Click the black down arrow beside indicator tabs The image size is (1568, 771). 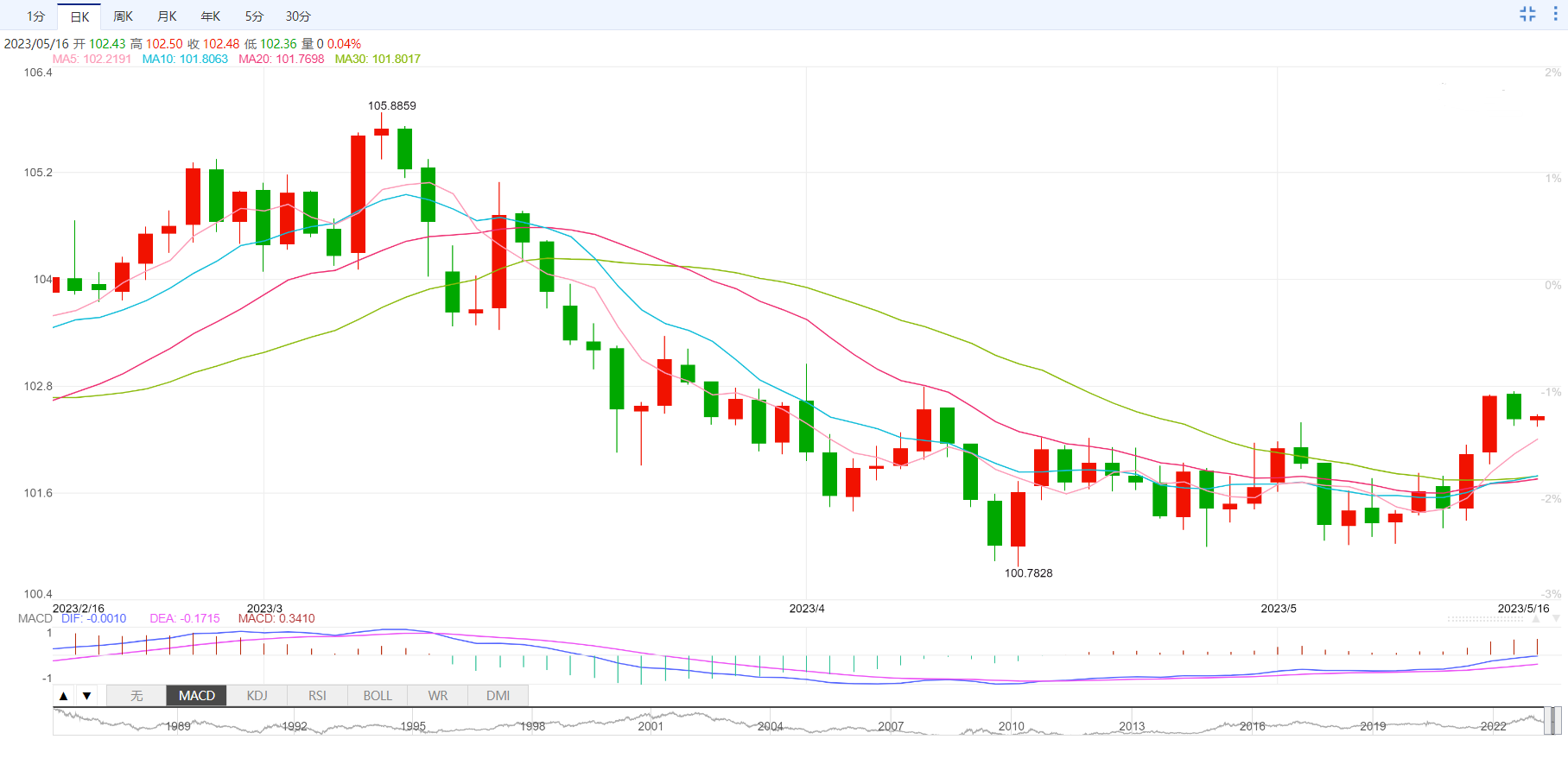click(x=86, y=696)
